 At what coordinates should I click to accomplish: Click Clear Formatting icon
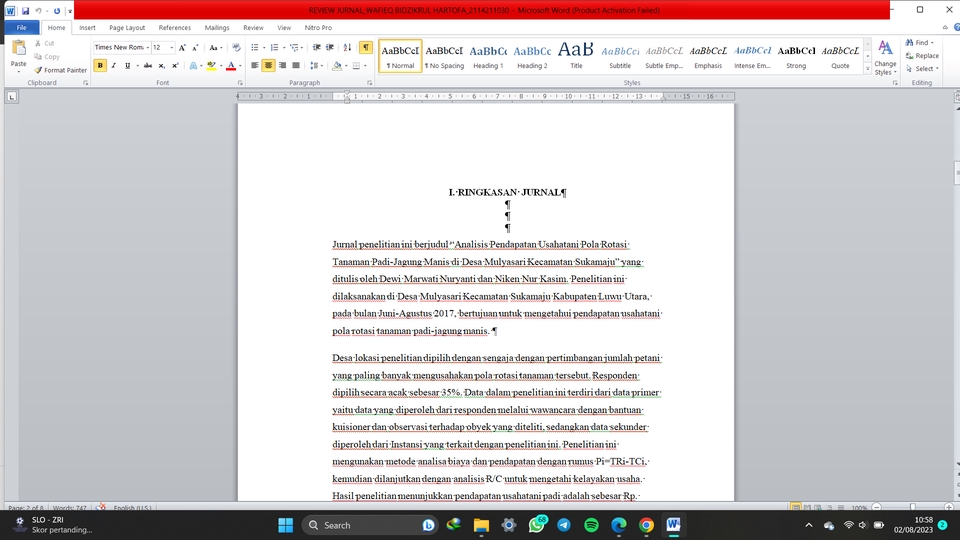(236, 47)
